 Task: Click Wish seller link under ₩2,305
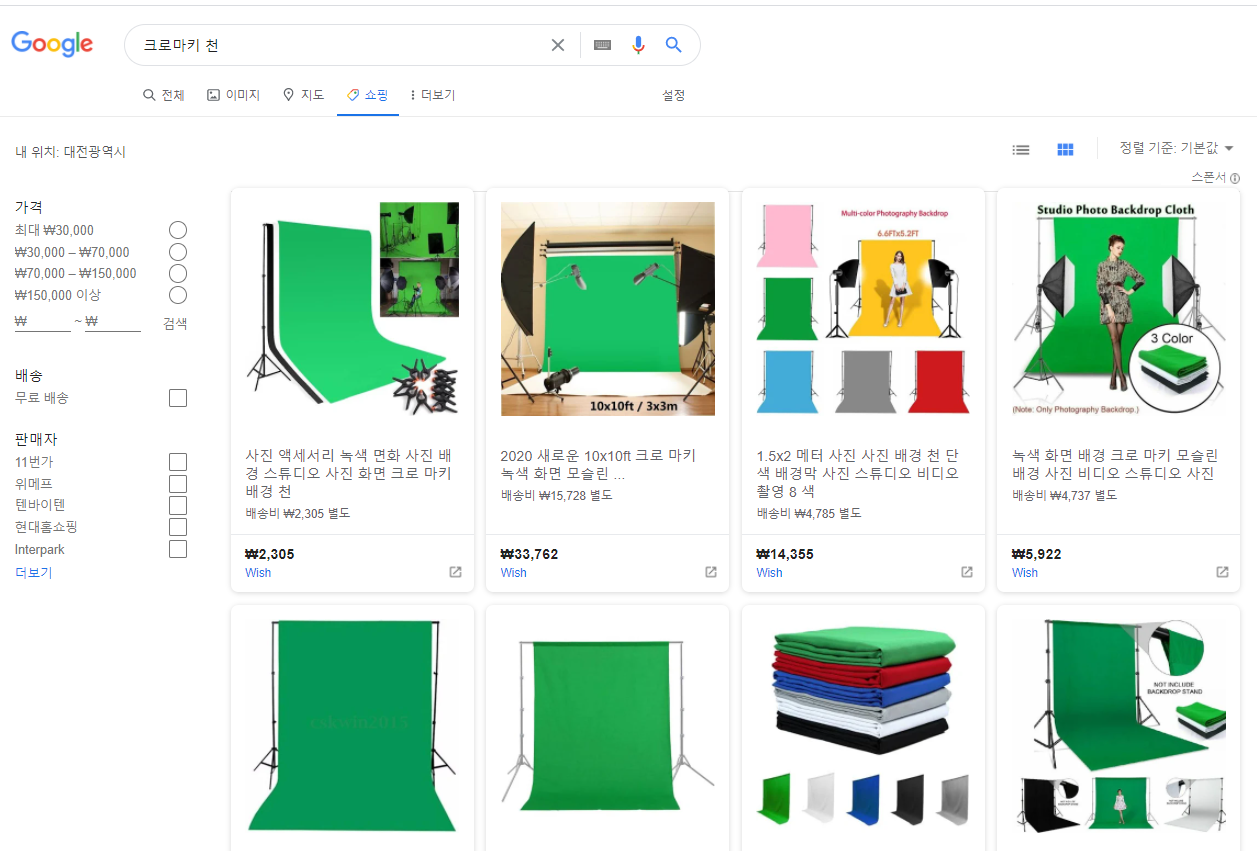click(x=258, y=573)
